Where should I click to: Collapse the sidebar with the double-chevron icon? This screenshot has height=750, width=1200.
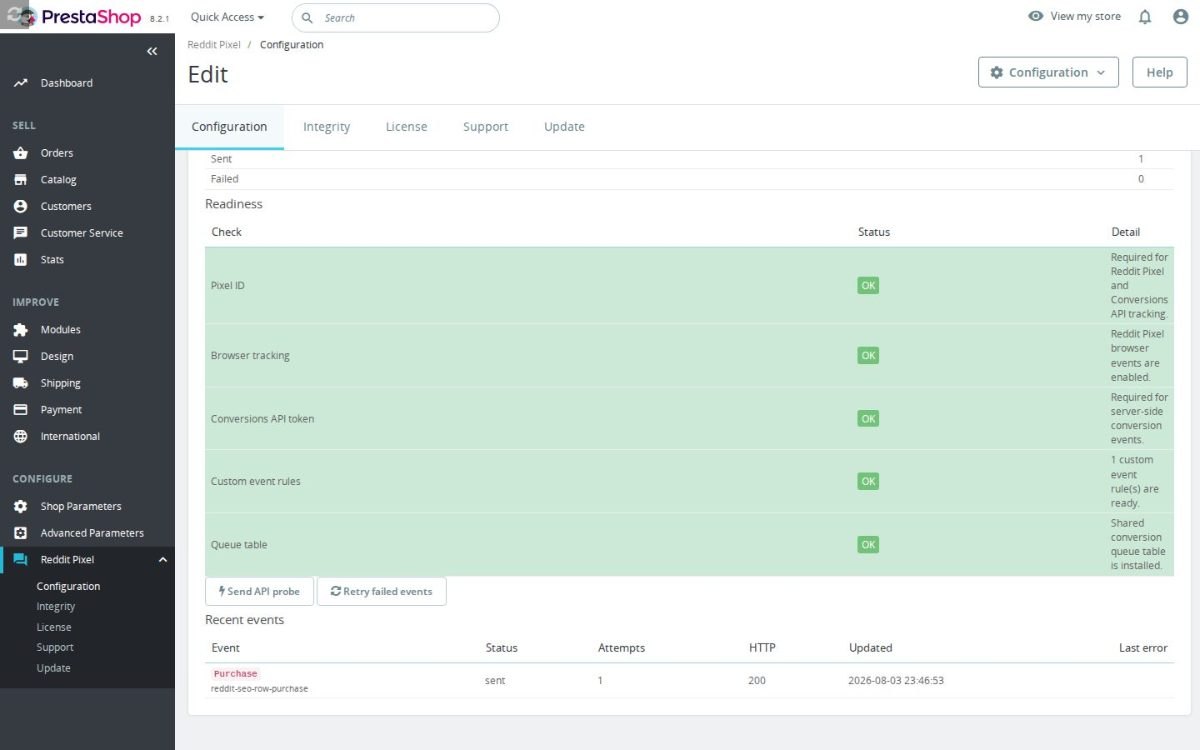pos(152,51)
